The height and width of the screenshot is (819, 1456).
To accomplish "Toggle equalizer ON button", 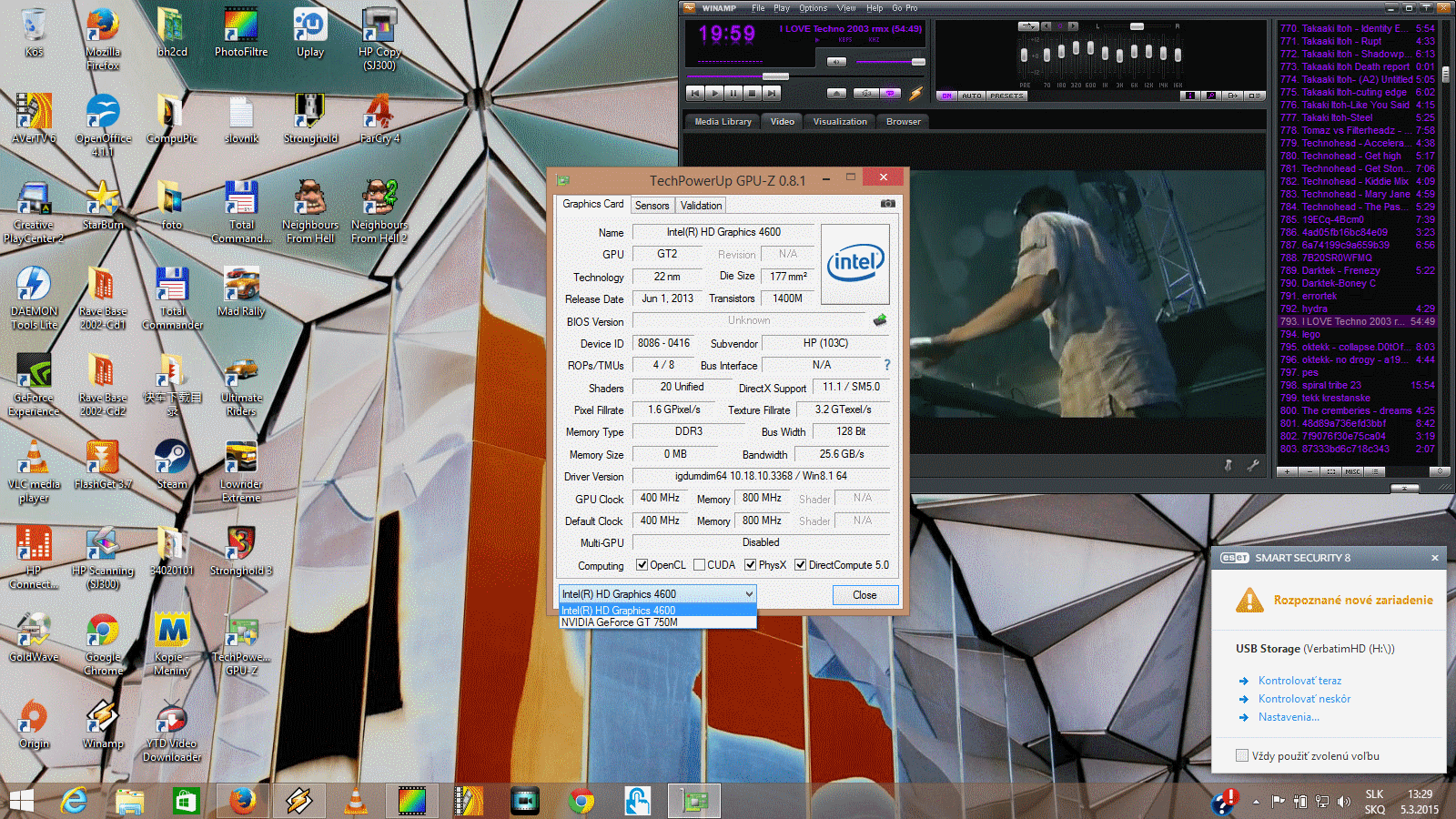I will click(x=946, y=96).
